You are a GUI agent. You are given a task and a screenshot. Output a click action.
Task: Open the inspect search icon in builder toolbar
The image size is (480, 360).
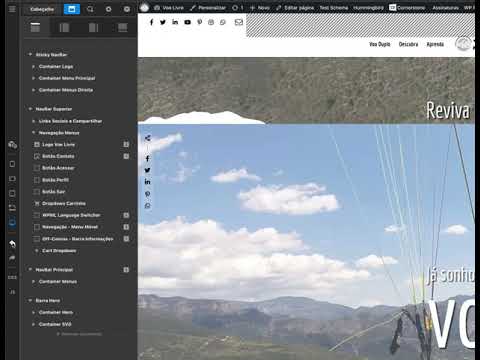[90, 9]
